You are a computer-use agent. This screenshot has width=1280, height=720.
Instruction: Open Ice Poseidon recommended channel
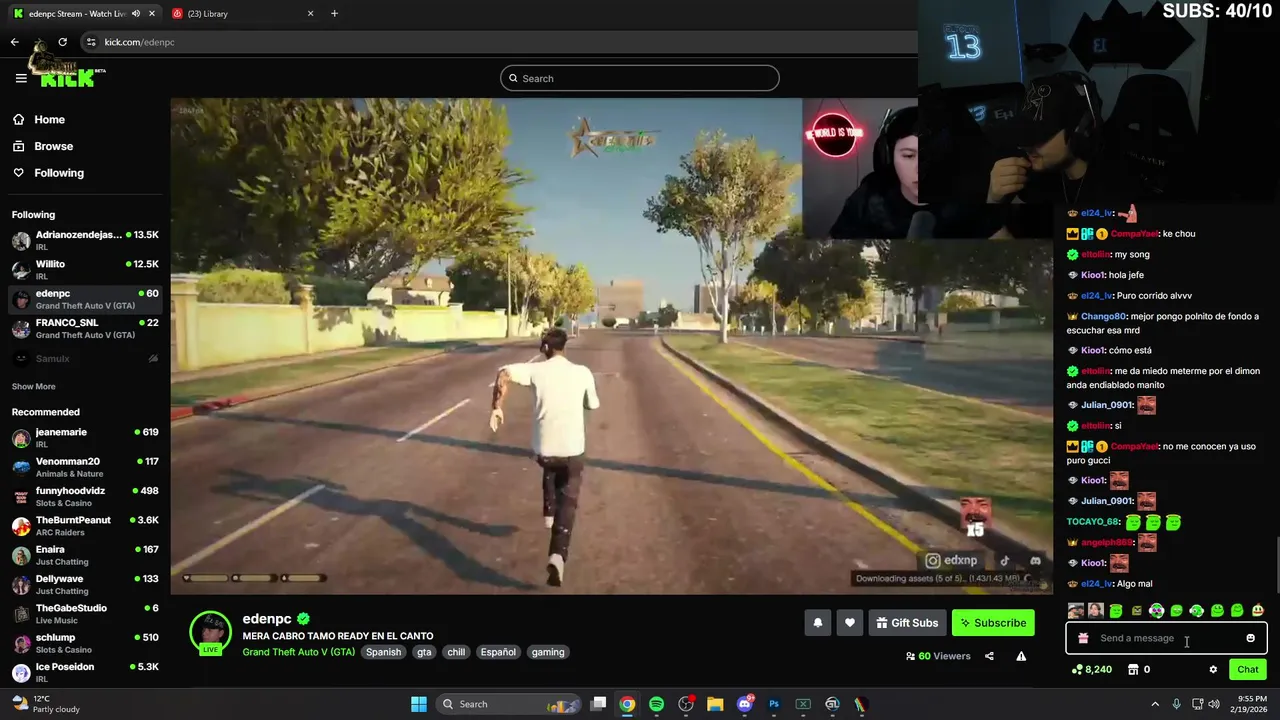pyautogui.click(x=85, y=672)
